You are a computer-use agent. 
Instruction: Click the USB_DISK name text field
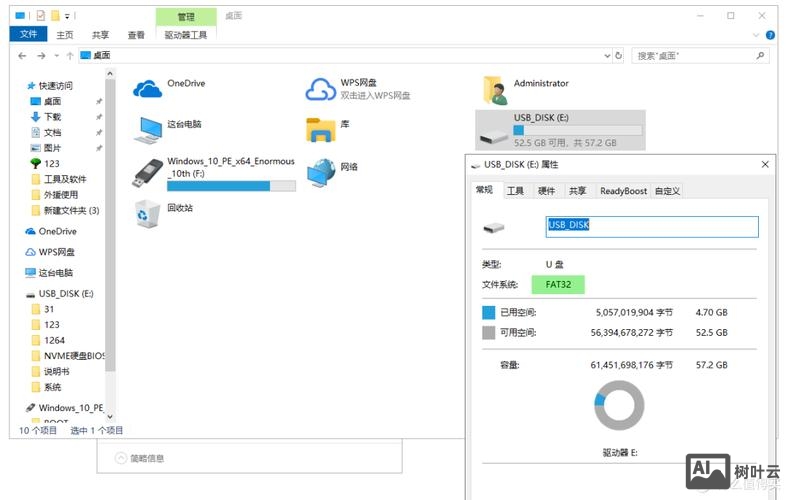coord(651,226)
